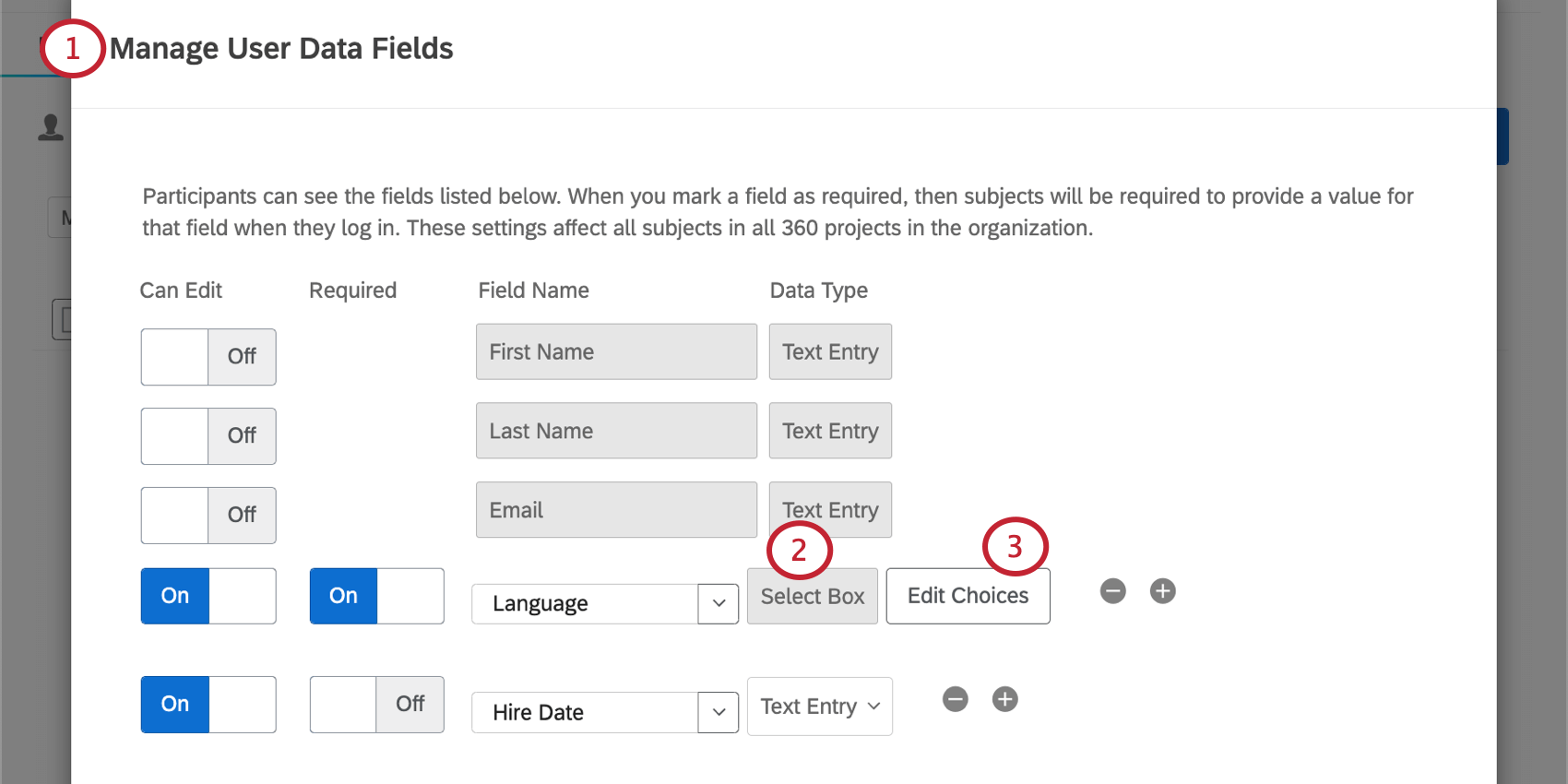Image resolution: width=1568 pixels, height=784 pixels.
Task: Click the user silhouette icon behind the dialog
Action: point(51,127)
